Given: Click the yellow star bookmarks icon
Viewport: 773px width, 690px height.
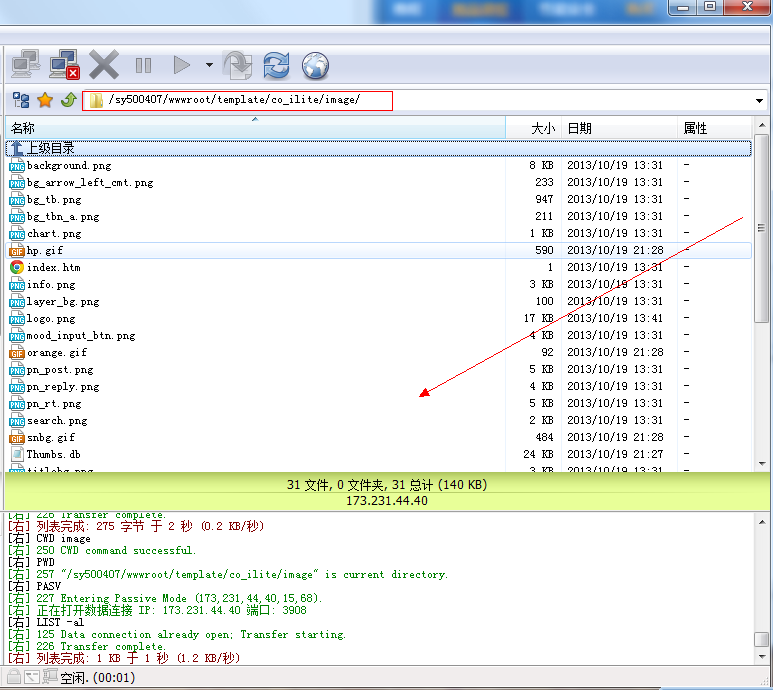Looking at the screenshot, I should 45,100.
